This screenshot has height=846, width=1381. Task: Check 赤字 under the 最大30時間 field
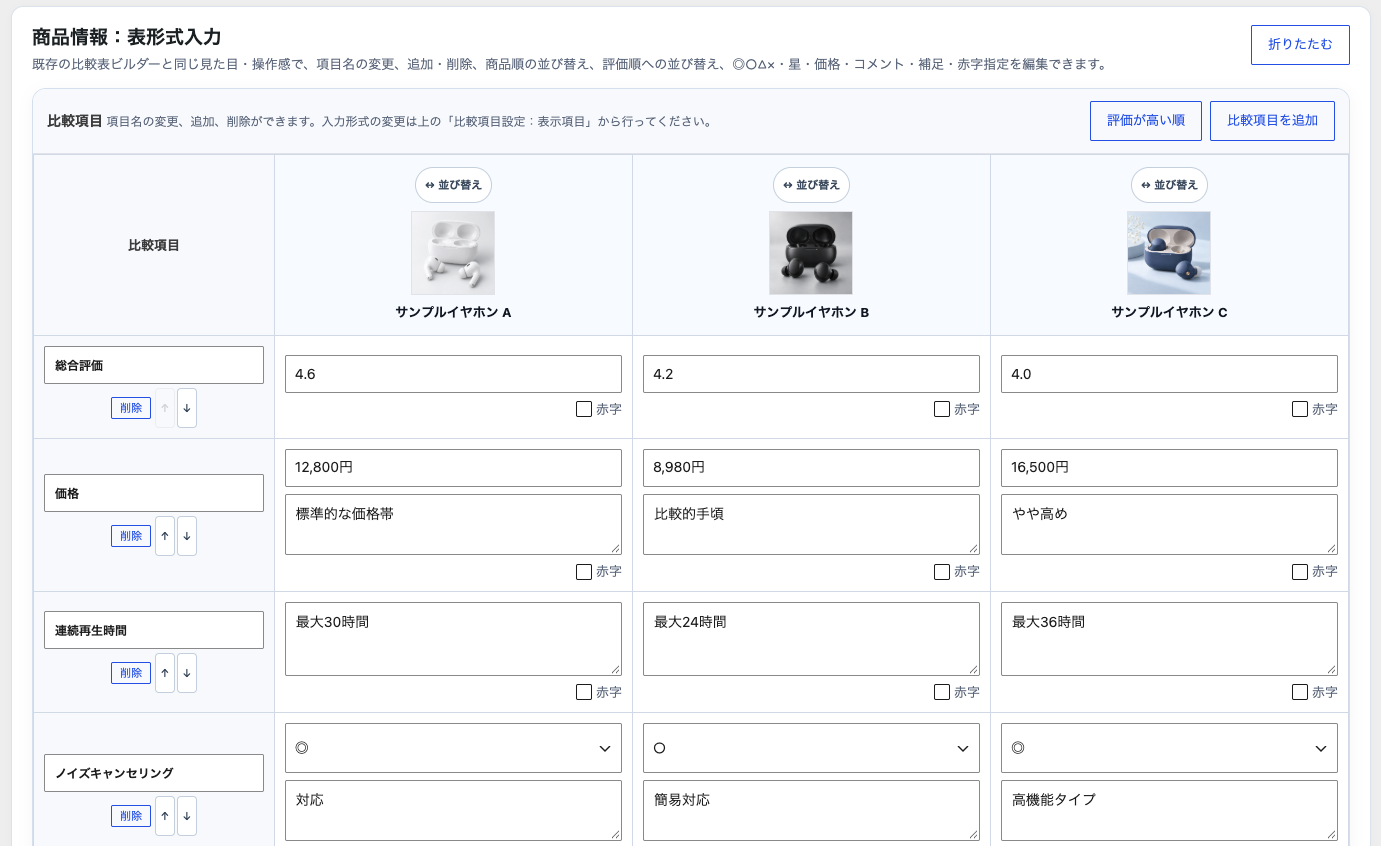coord(584,692)
